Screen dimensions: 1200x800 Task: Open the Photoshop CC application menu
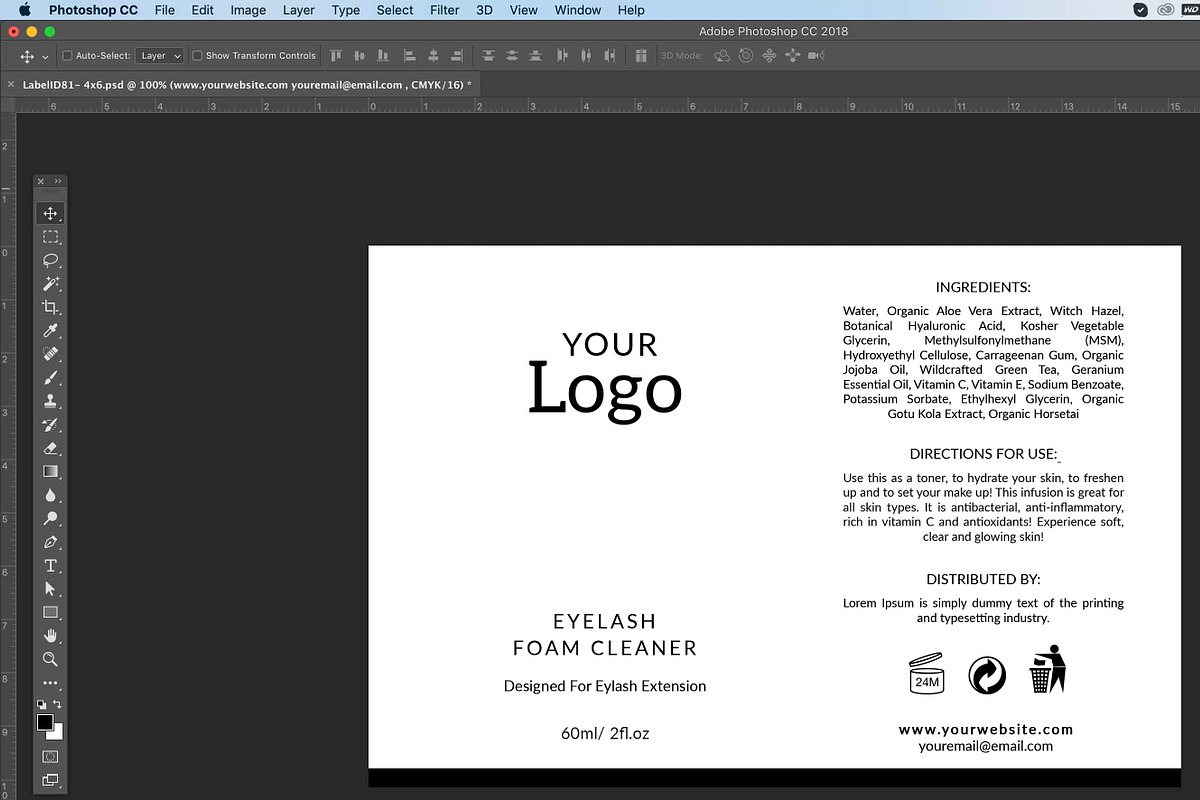click(x=94, y=10)
